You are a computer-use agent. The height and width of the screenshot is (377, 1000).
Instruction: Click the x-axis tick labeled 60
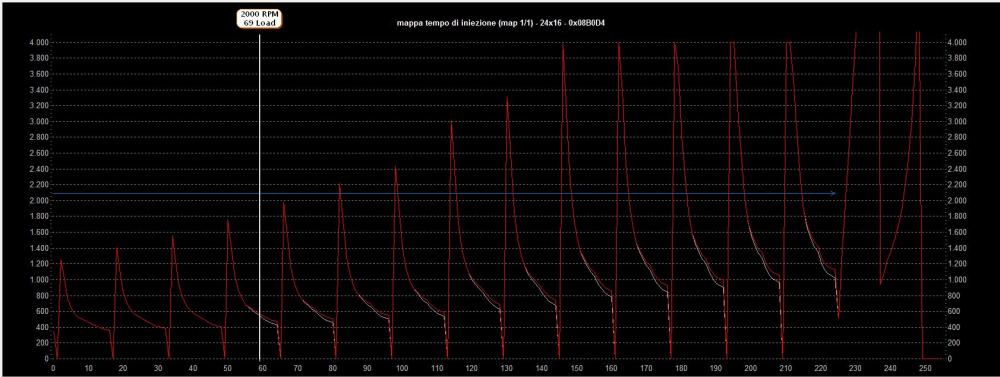point(262,369)
